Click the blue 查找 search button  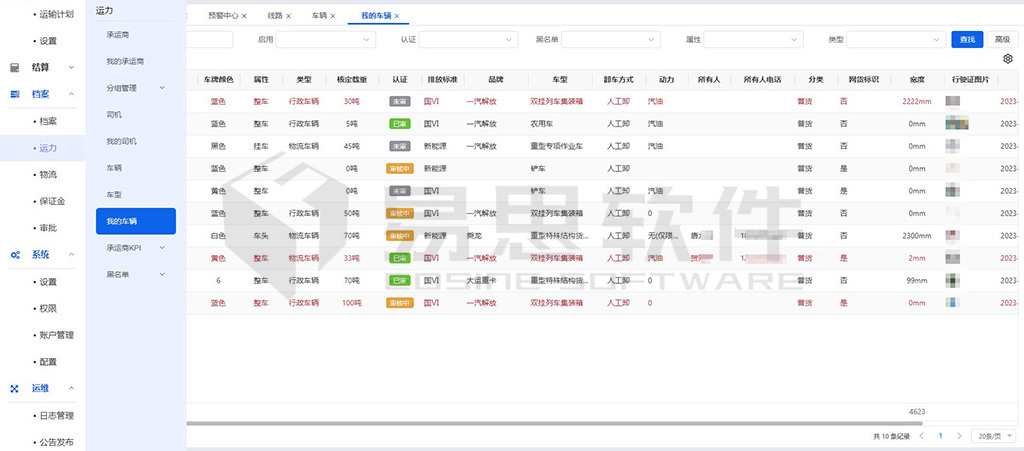pyautogui.click(x=966, y=40)
